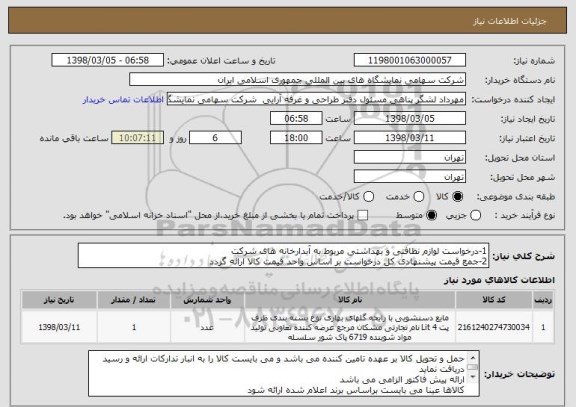Click the نام دستگاه خریدار field
Viewport: 576px width, 407px height.
pyautogui.click(x=298, y=80)
